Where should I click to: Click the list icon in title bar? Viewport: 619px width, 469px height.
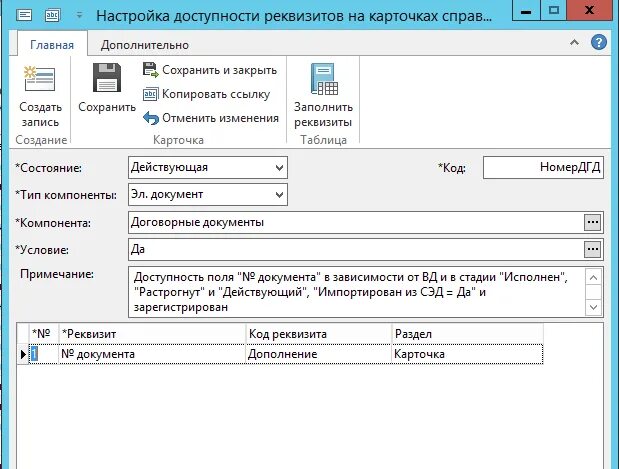click(24, 16)
